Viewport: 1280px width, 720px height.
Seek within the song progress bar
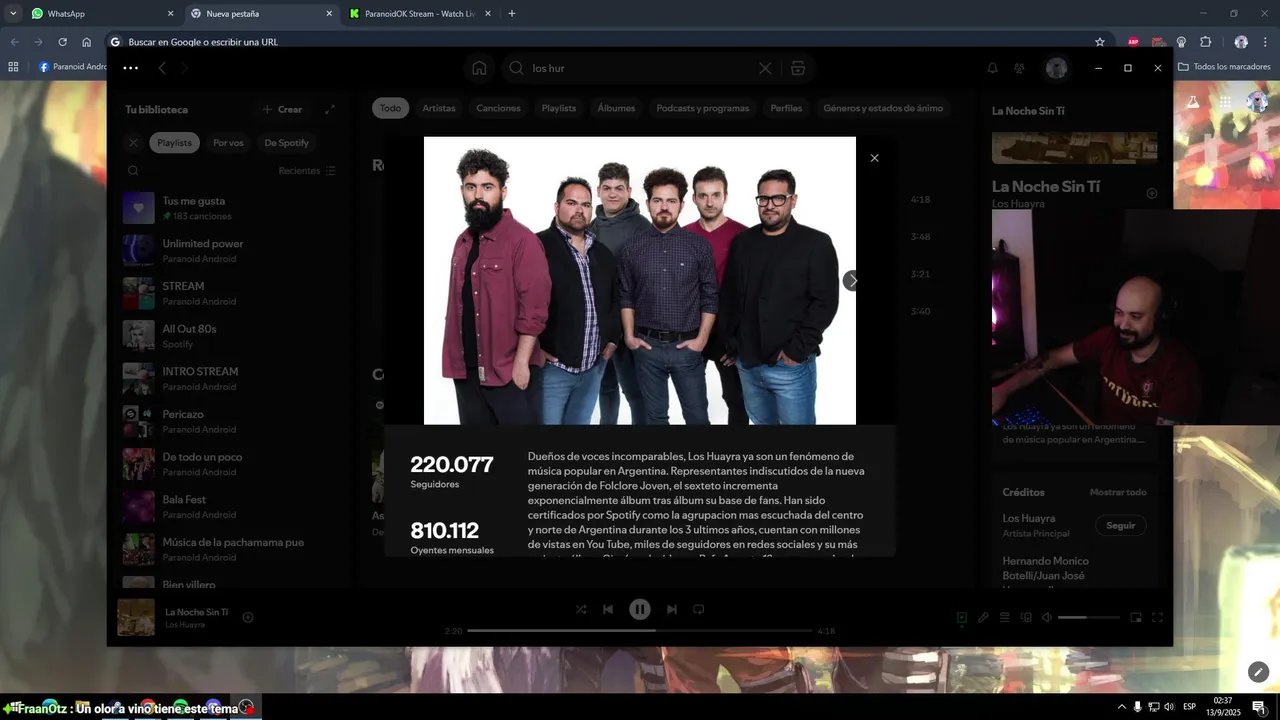click(640, 631)
